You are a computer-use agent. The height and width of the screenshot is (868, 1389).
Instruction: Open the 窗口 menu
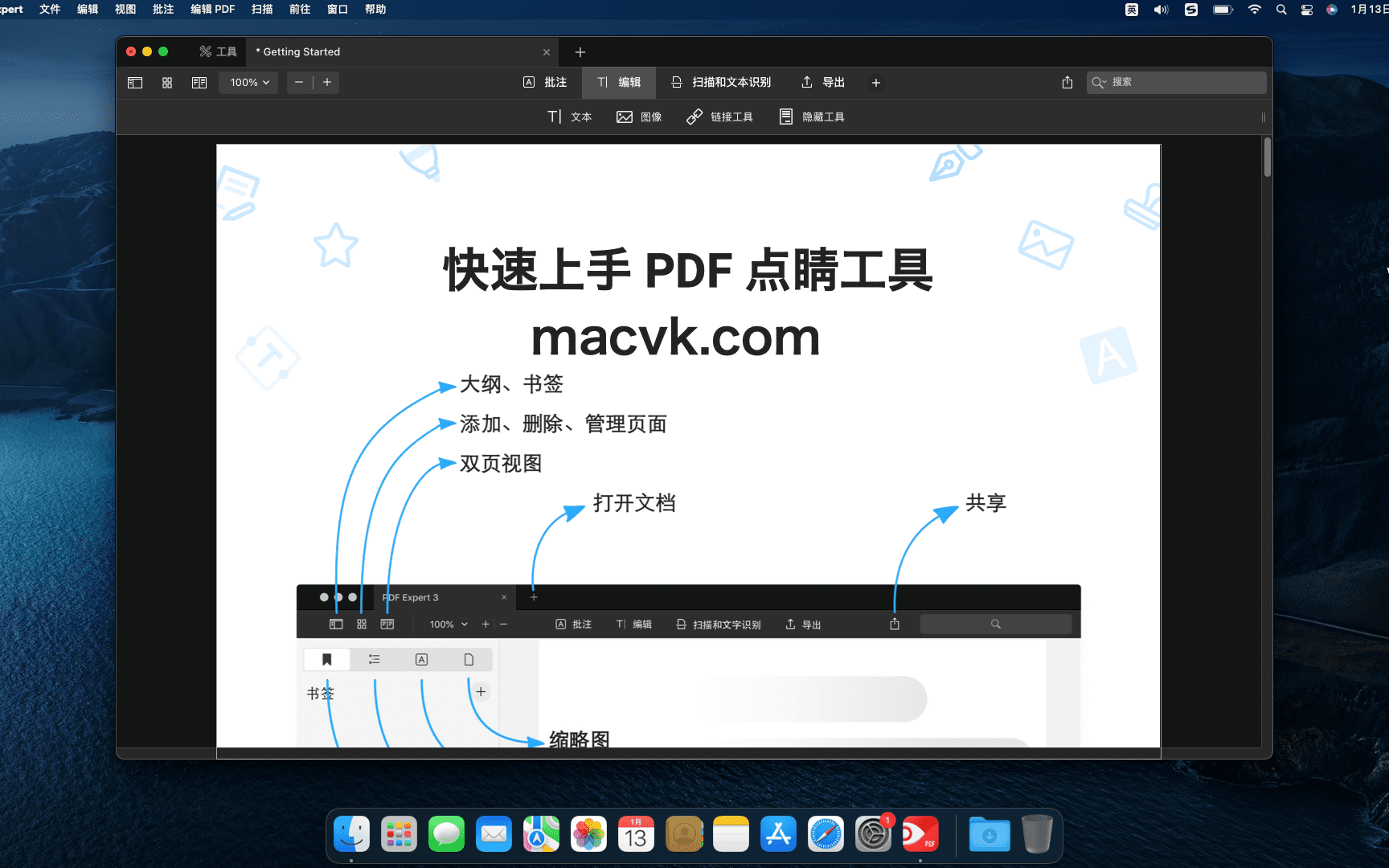click(x=338, y=10)
